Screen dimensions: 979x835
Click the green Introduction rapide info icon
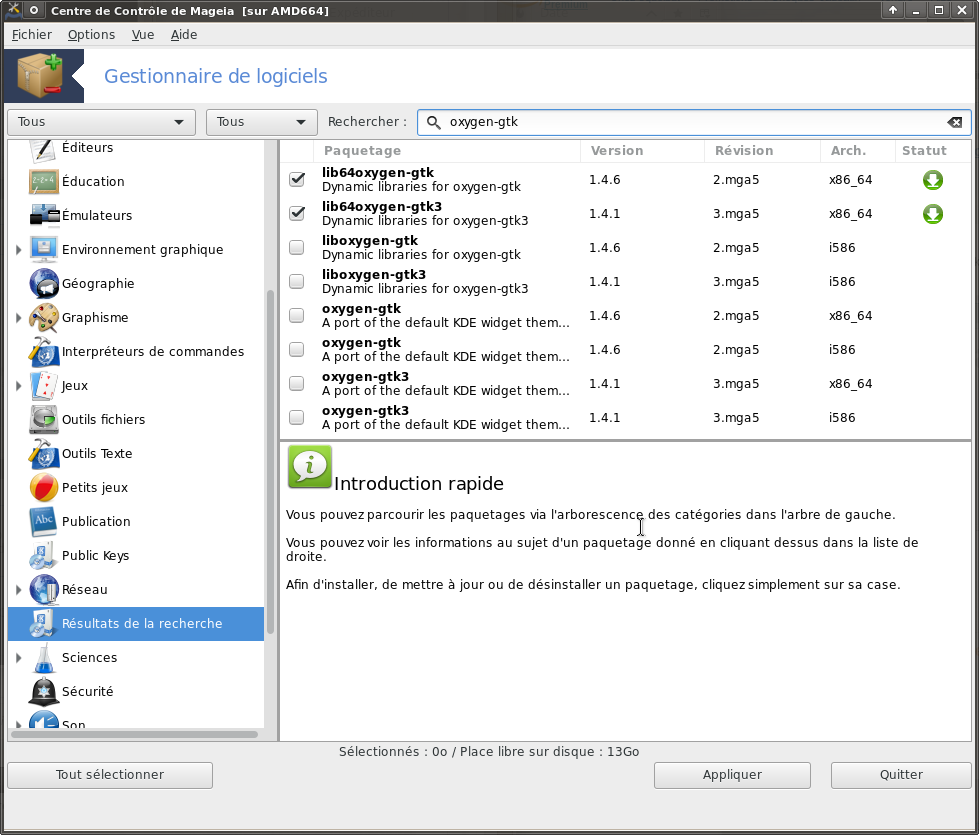[x=310, y=467]
